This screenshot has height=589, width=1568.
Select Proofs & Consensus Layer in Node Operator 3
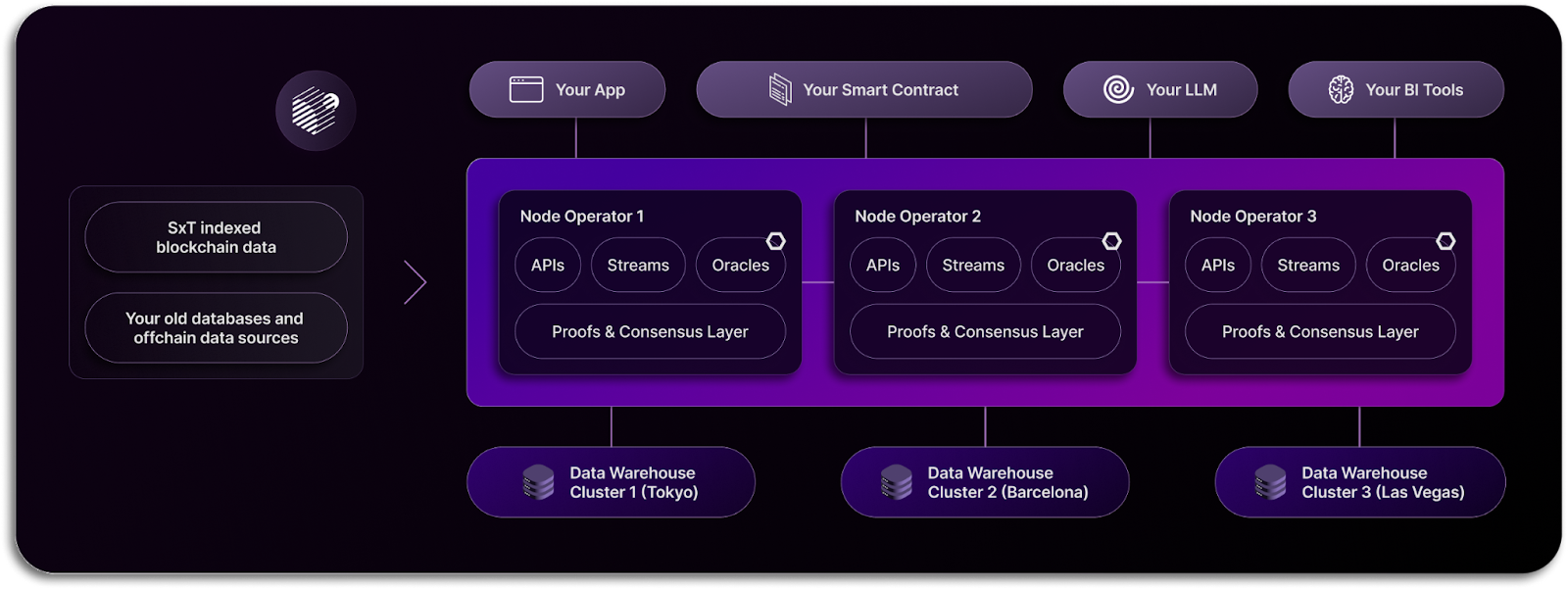[x=1320, y=331]
